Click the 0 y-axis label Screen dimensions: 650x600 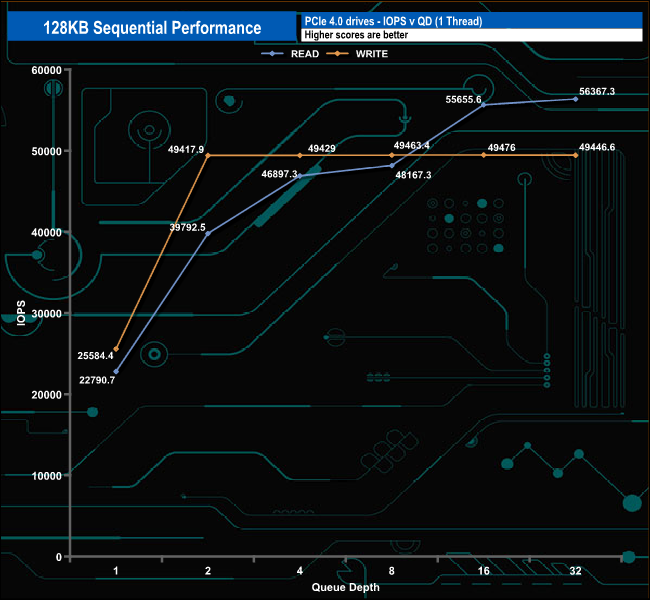point(59,557)
